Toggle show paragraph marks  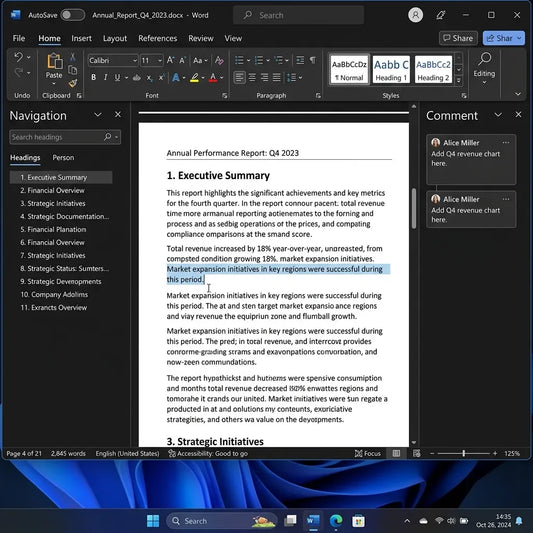click(313, 61)
